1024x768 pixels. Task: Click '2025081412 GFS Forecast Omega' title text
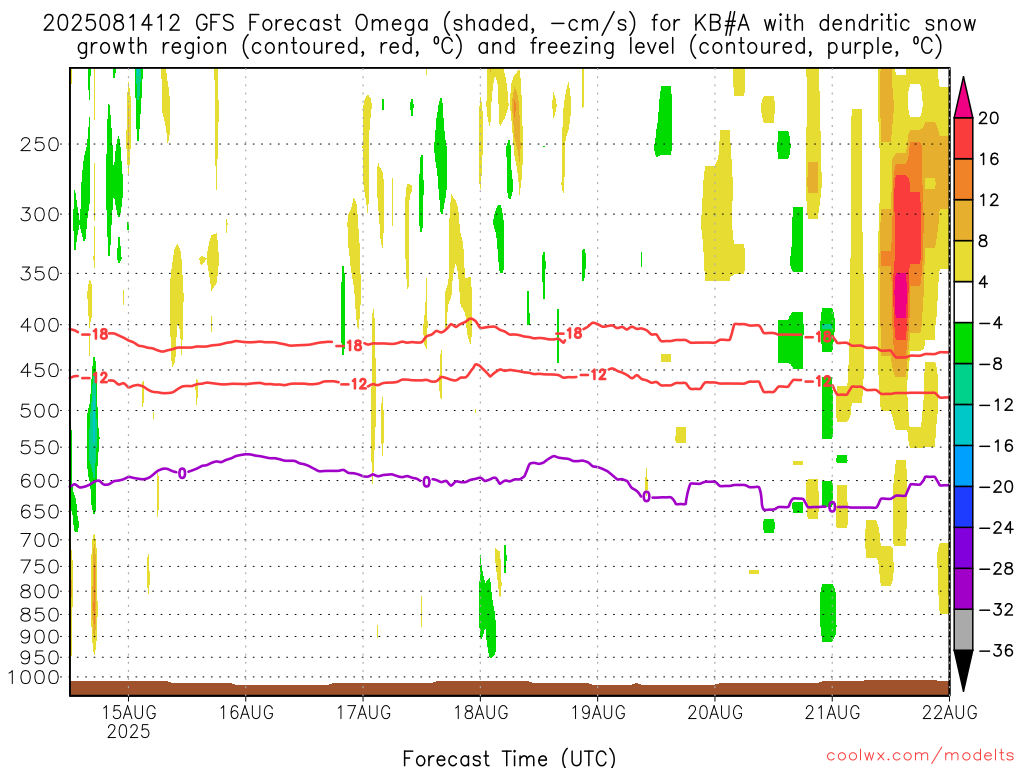click(236, 24)
